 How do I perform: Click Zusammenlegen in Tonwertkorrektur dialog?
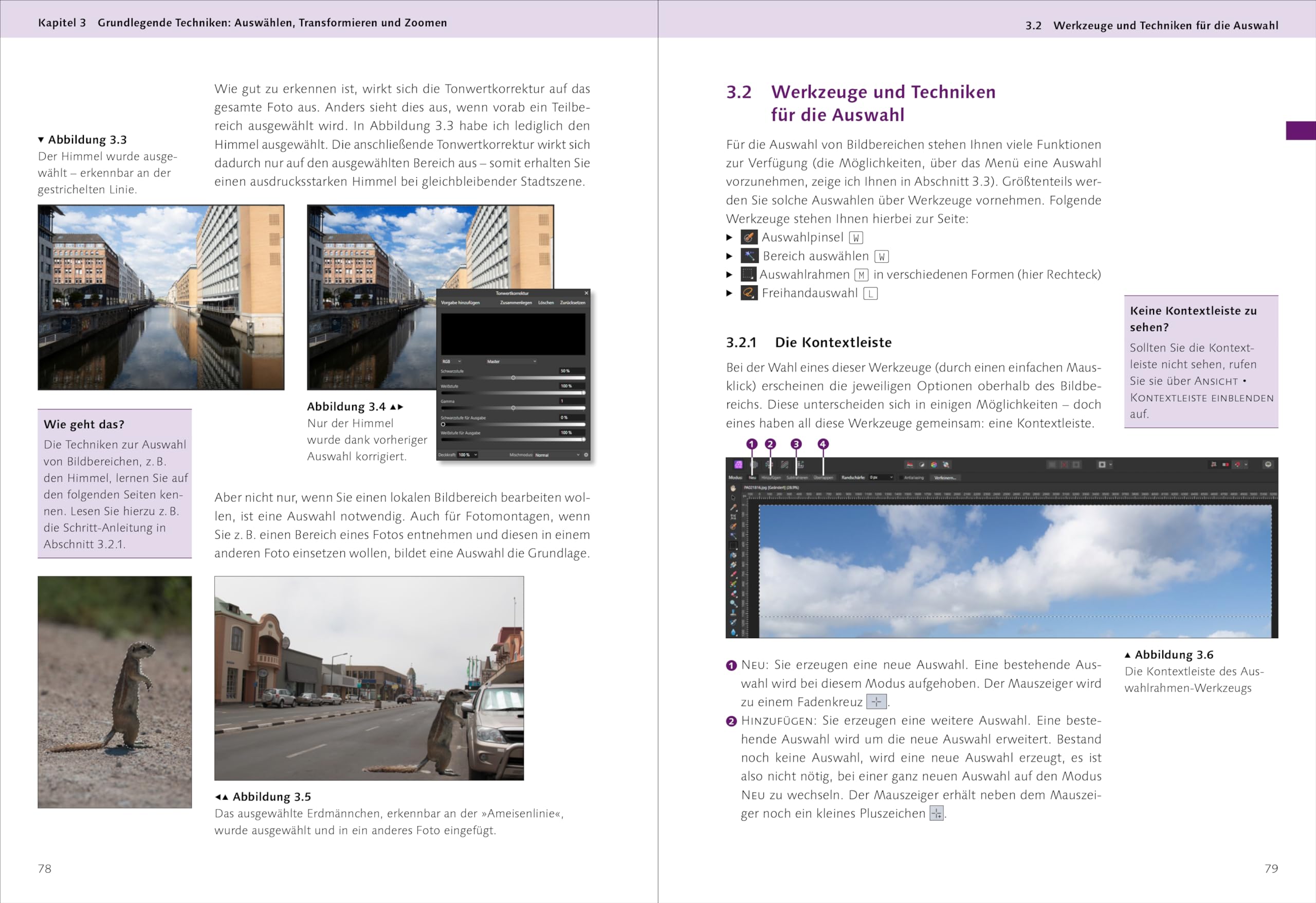pos(516,302)
